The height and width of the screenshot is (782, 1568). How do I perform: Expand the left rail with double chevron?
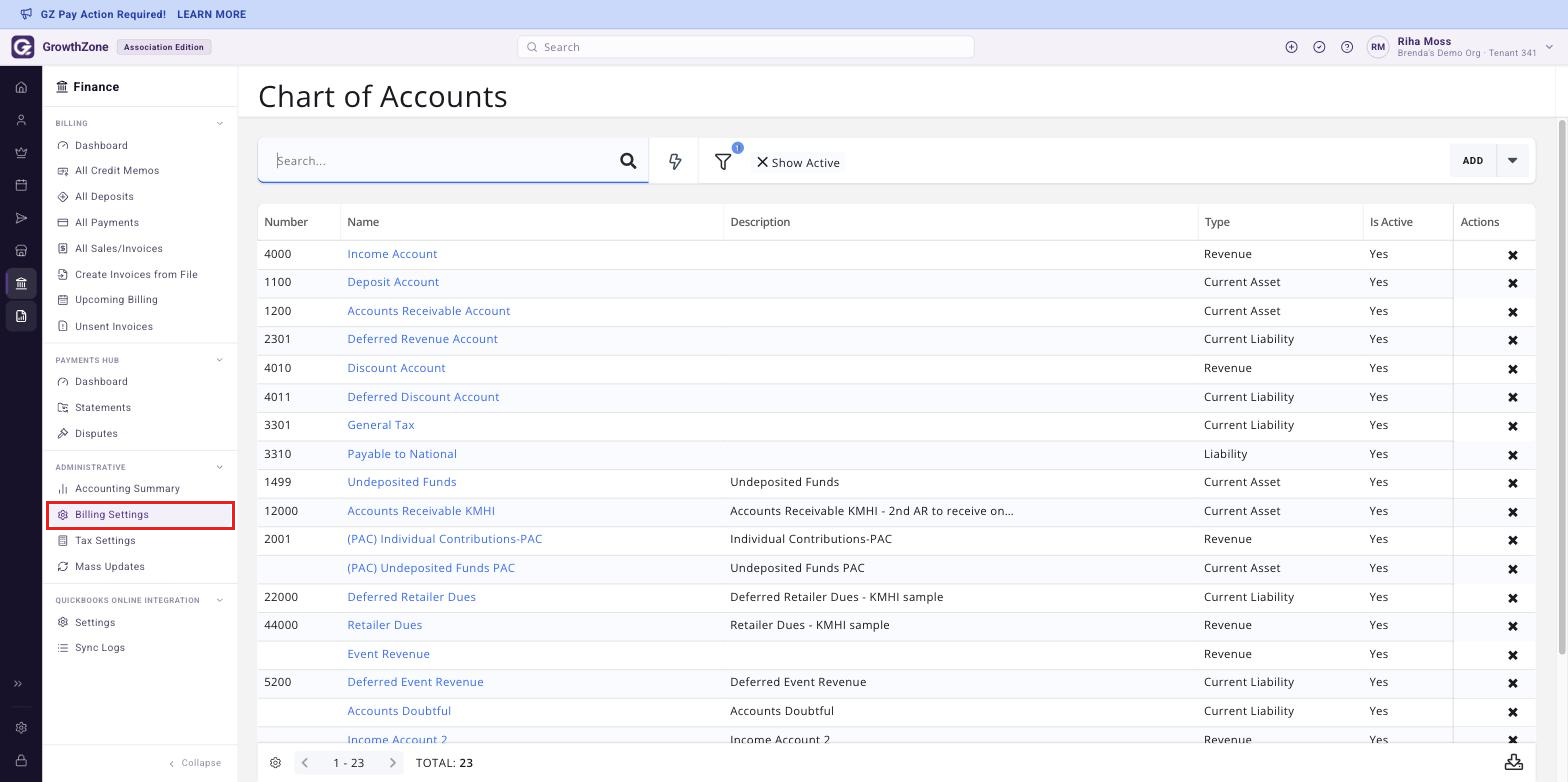[18, 684]
